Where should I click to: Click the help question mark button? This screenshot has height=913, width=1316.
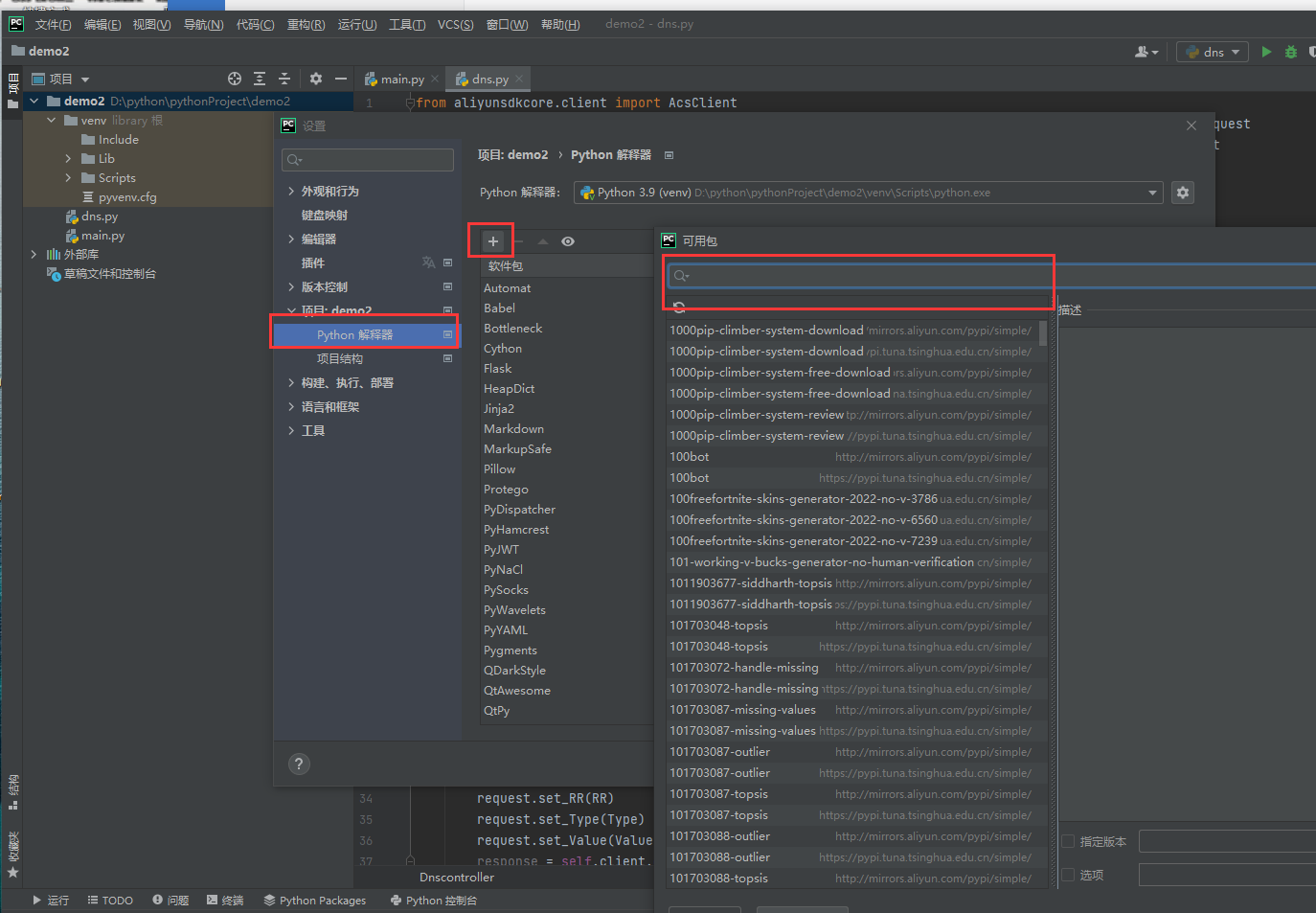[299, 764]
